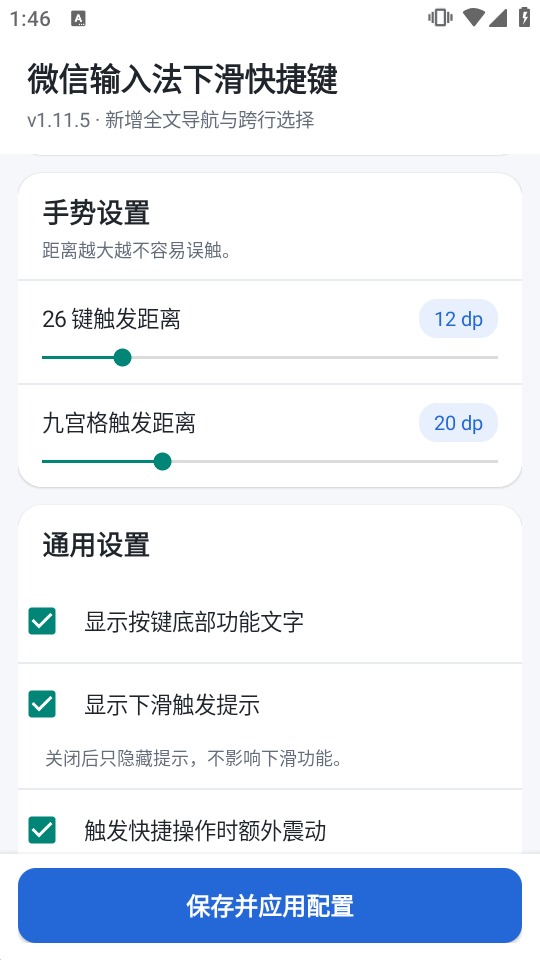Tap the 触发快捷操作时额外震动 label text

point(205,831)
